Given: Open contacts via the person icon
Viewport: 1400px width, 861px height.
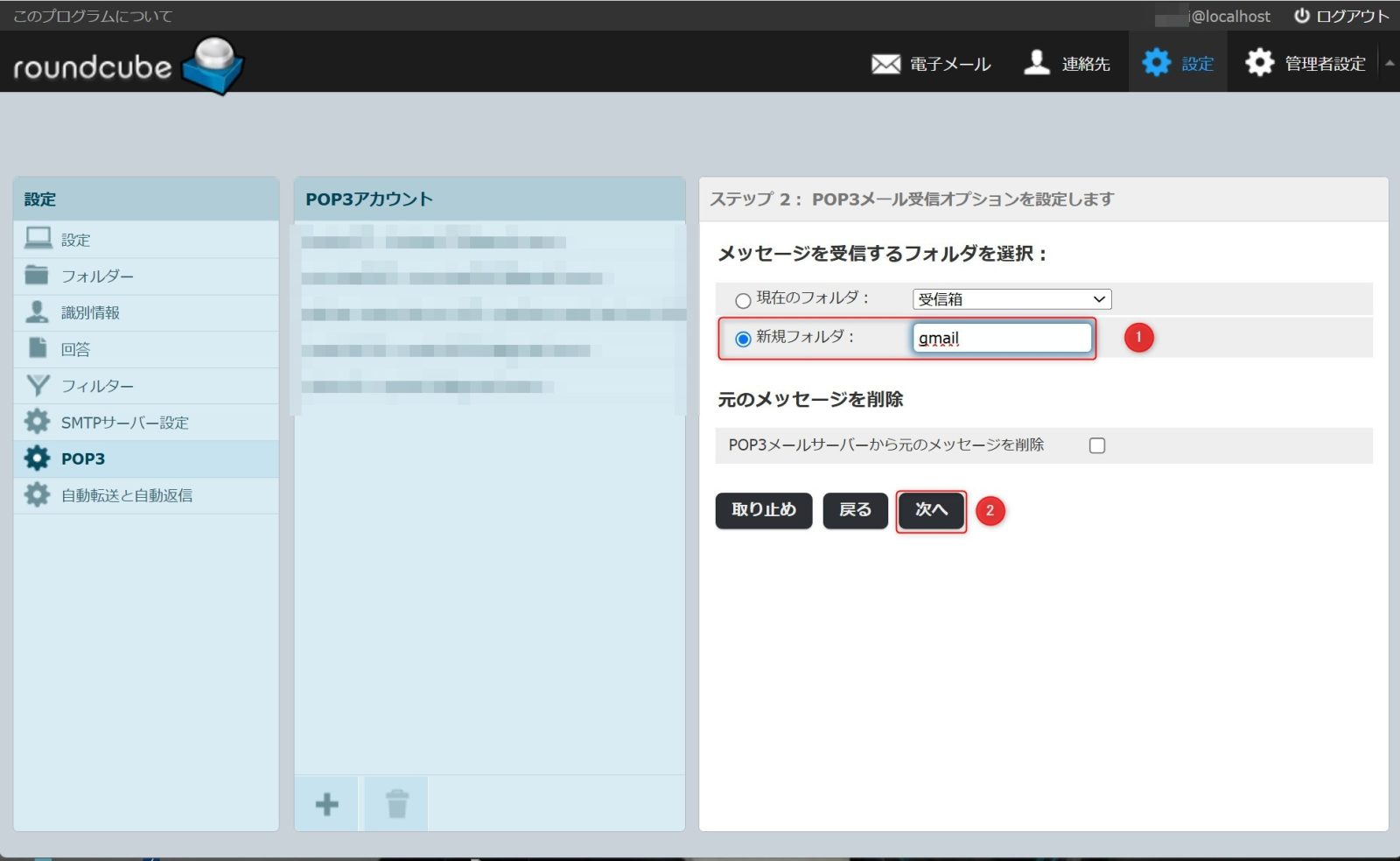Looking at the screenshot, I should click(1037, 63).
